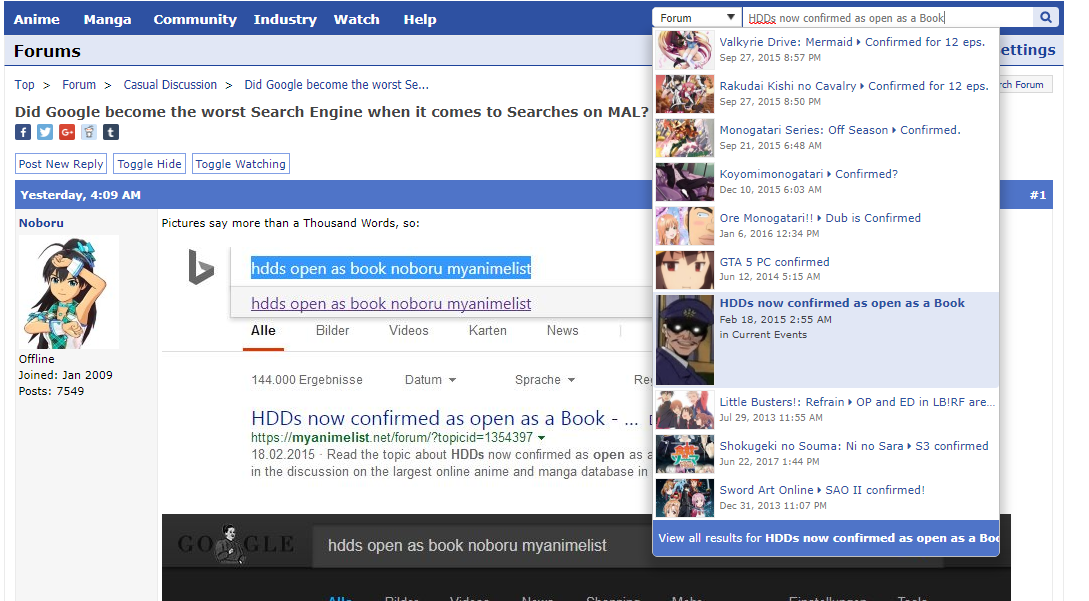Click Post New Reply button

(x=61, y=164)
